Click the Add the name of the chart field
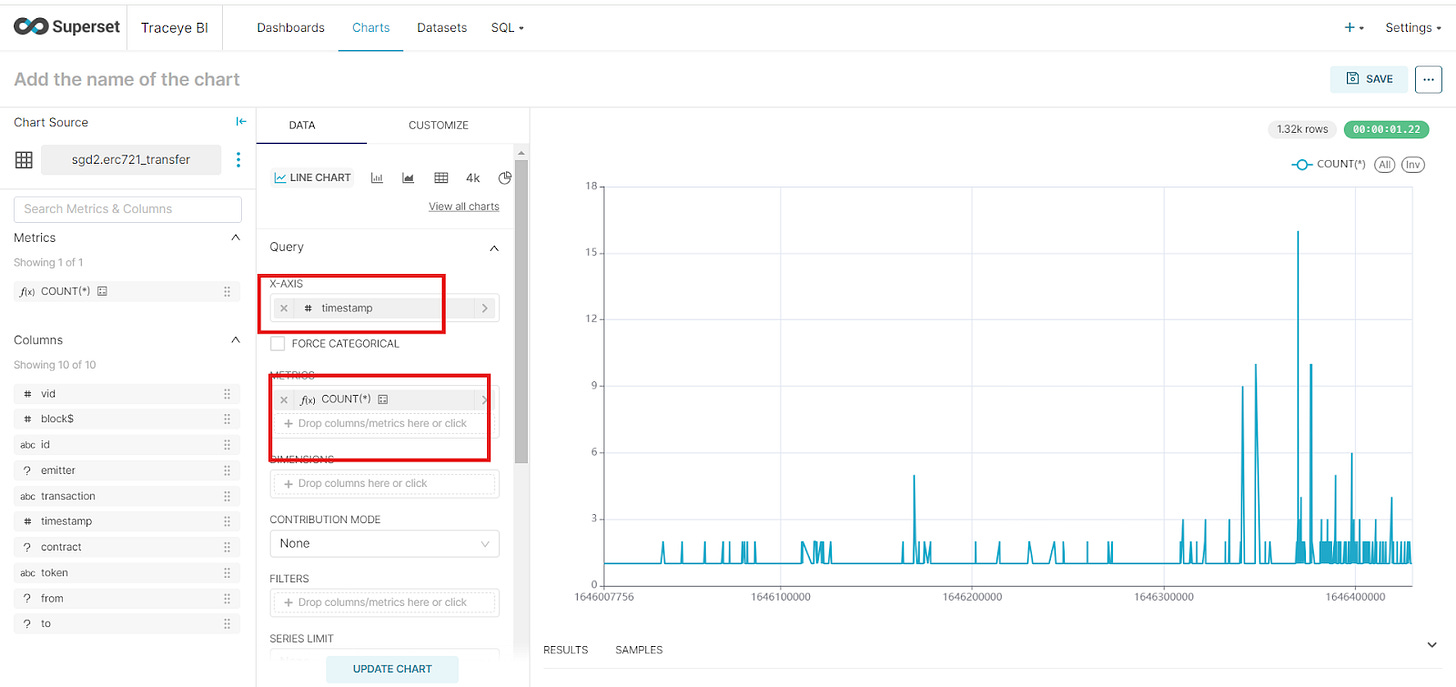1456x687 pixels. pos(127,79)
